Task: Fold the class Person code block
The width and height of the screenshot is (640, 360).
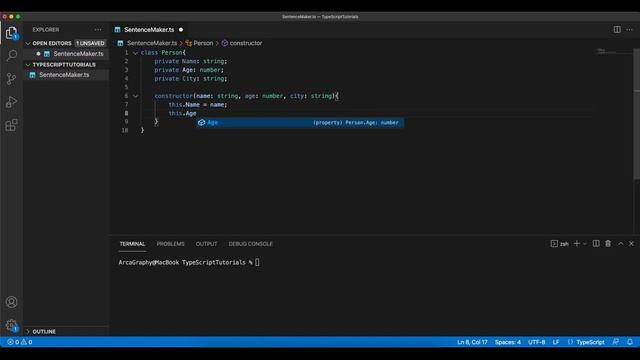Action: [135, 53]
